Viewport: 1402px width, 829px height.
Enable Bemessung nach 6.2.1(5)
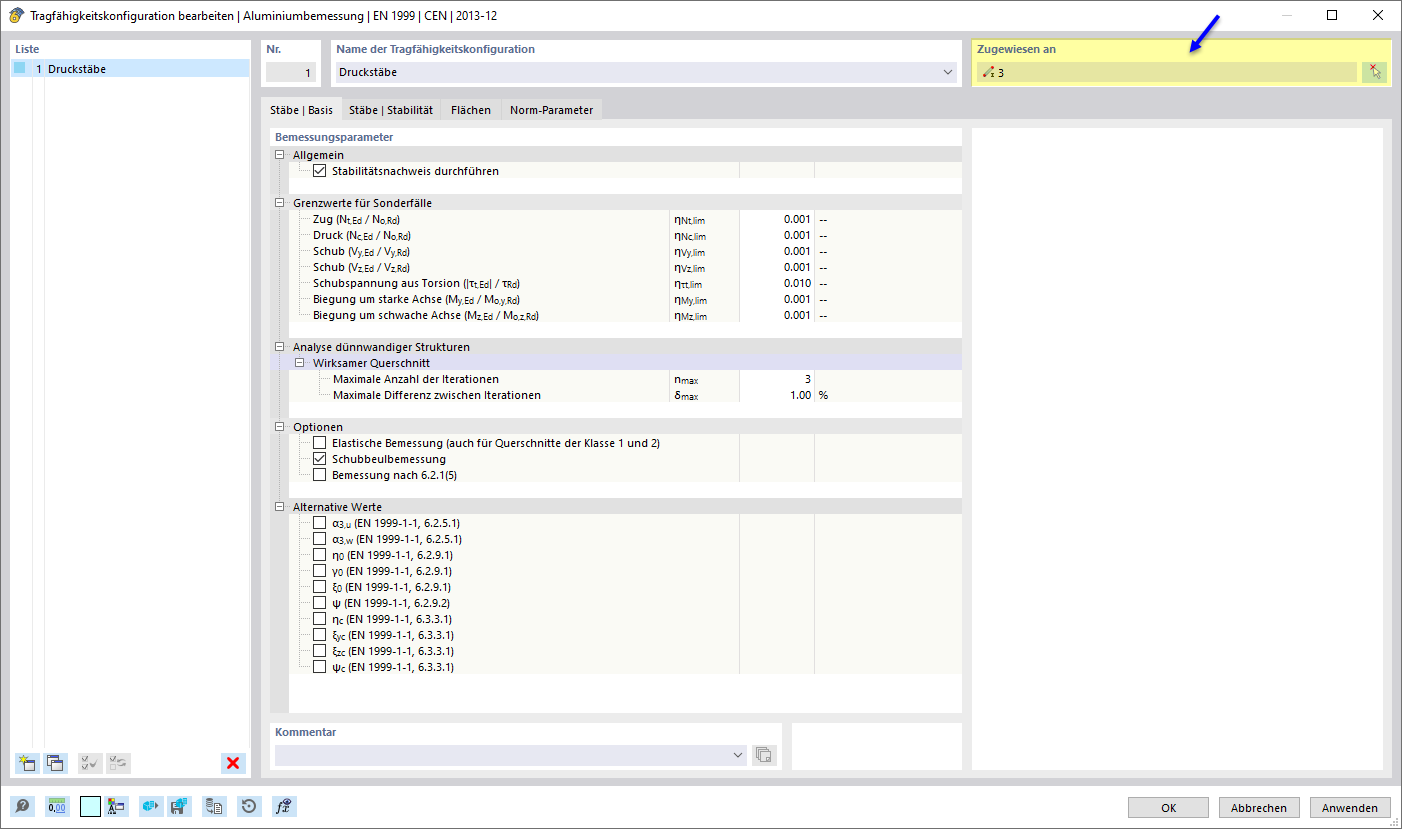coord(319,474)
